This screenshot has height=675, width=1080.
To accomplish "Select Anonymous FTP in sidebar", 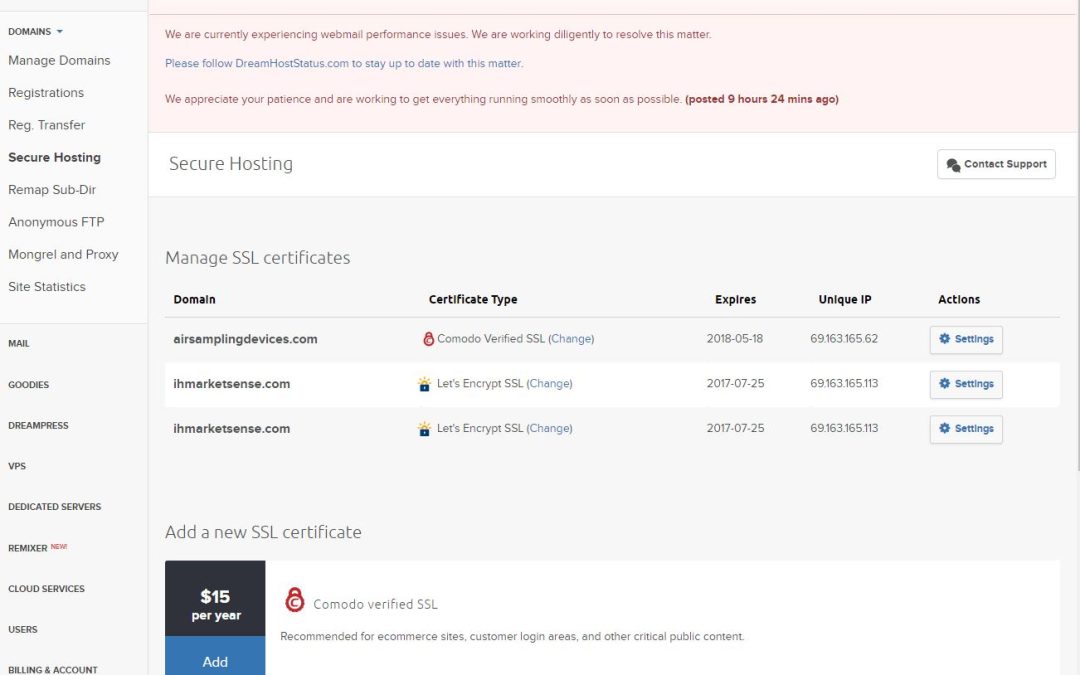I will pos(56,222).
